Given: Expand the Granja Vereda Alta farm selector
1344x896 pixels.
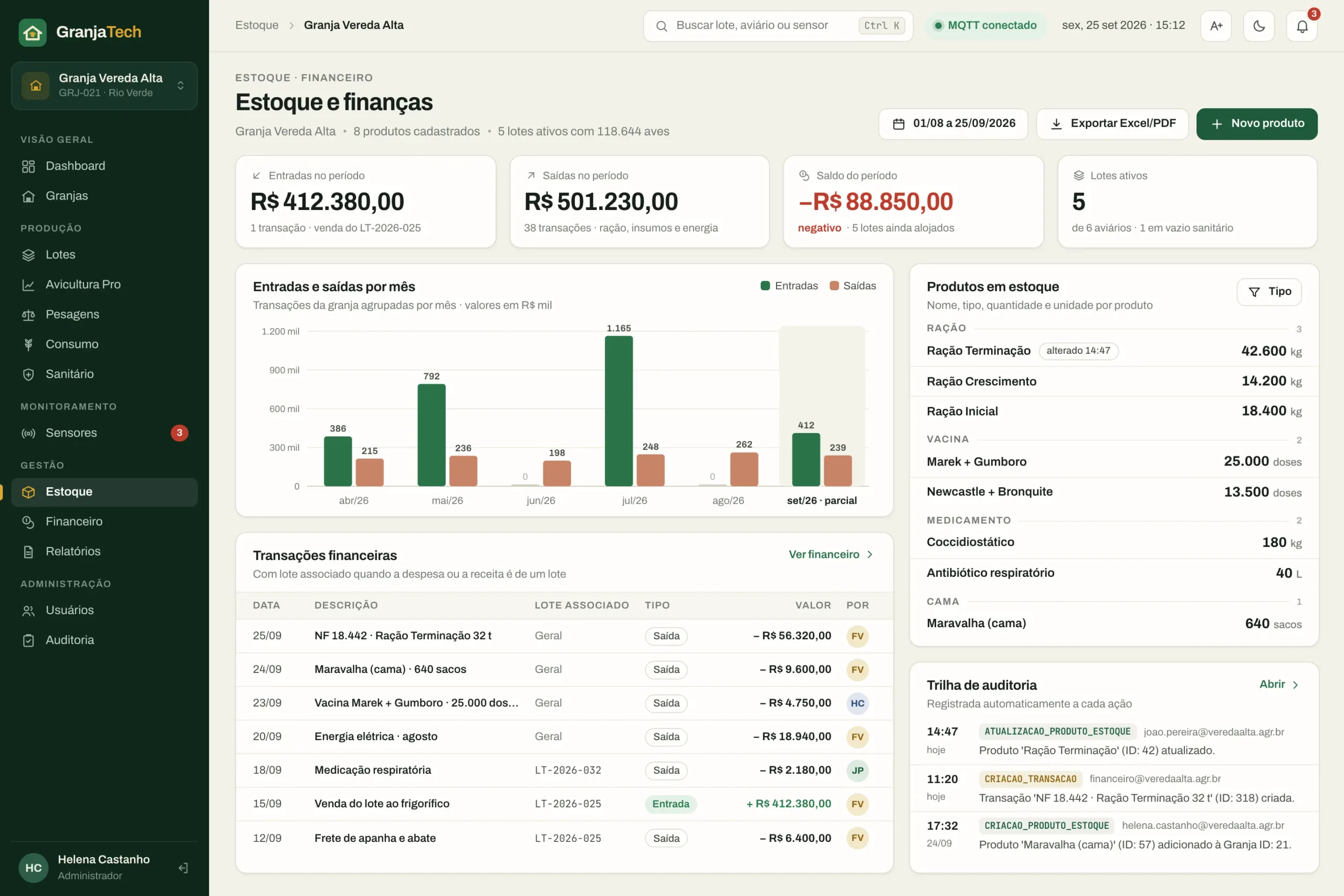Looking at the screenshot, I should [104, 85].
